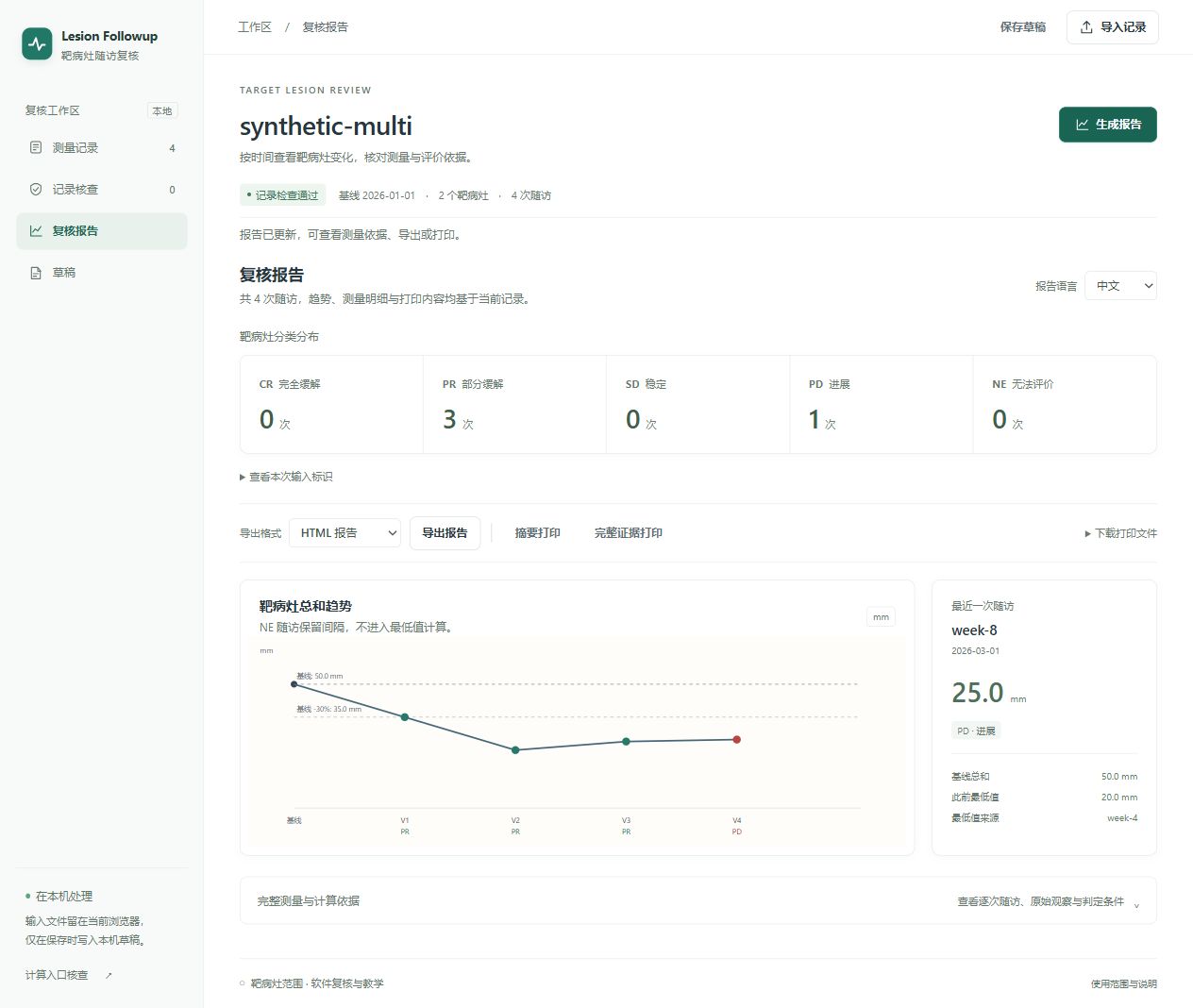Click the 此前最低值 20.0 mm value

click(1119, 798)
